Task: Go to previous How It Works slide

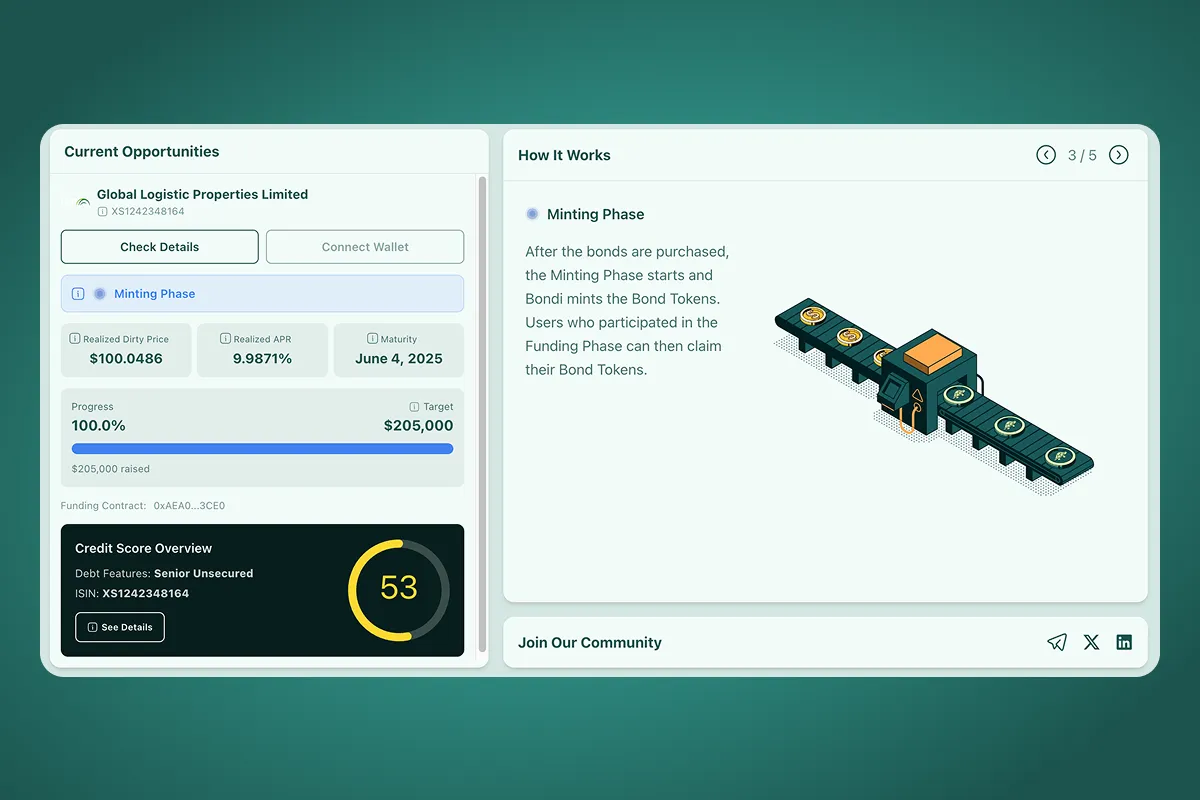Action: point(1046,155)
